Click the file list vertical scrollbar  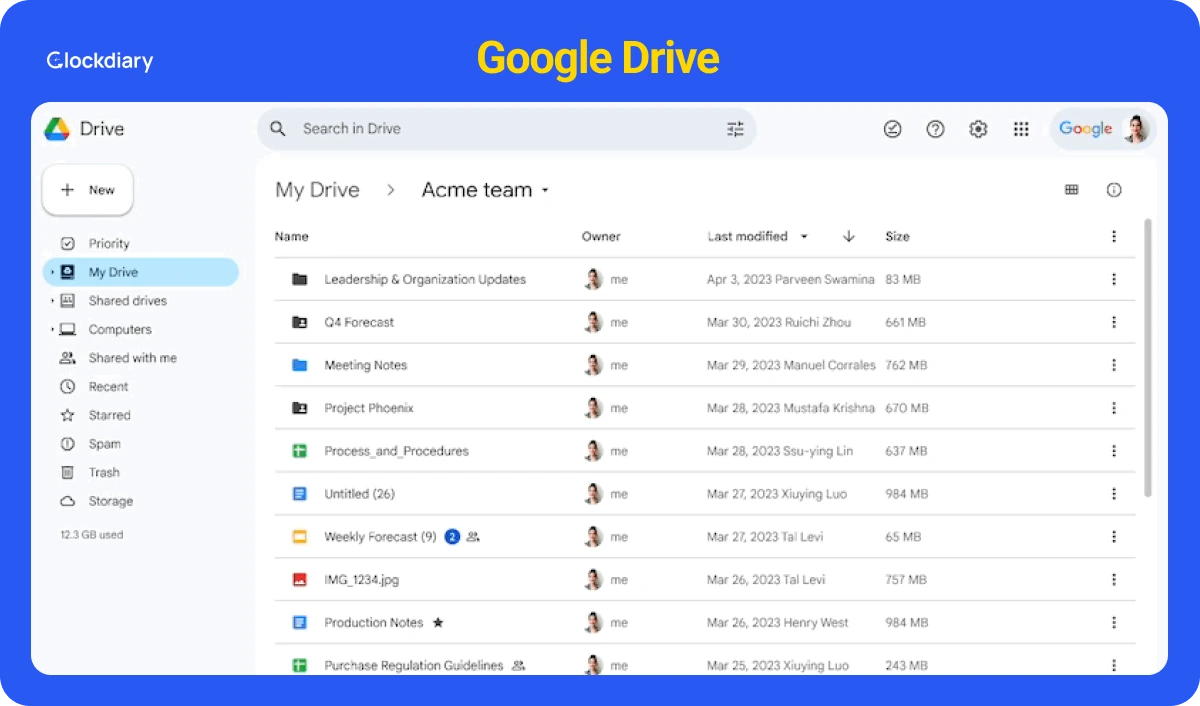[x=1148, y=360]
